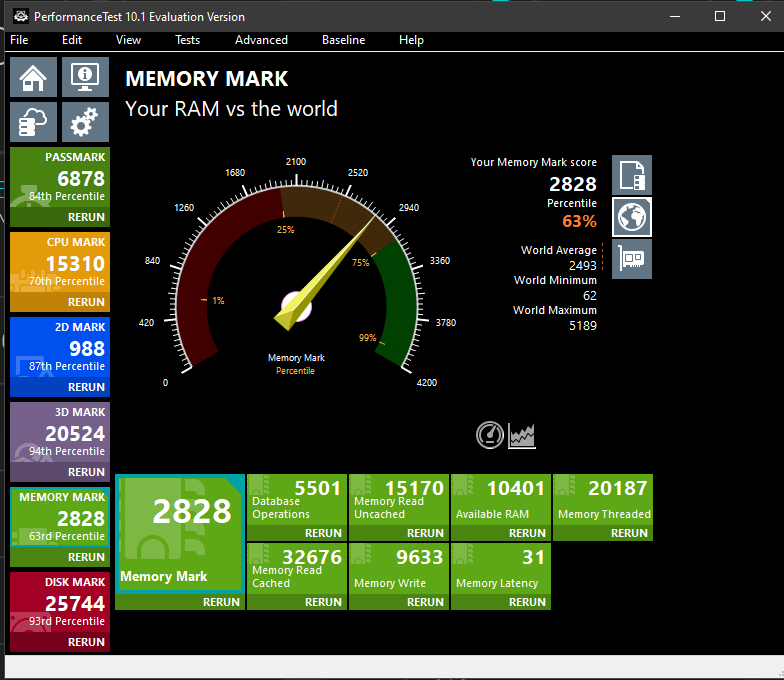This screenshot has height=680, width=784.
Task: Rerun the Memory Mark sidebar test
Action: 60,557
